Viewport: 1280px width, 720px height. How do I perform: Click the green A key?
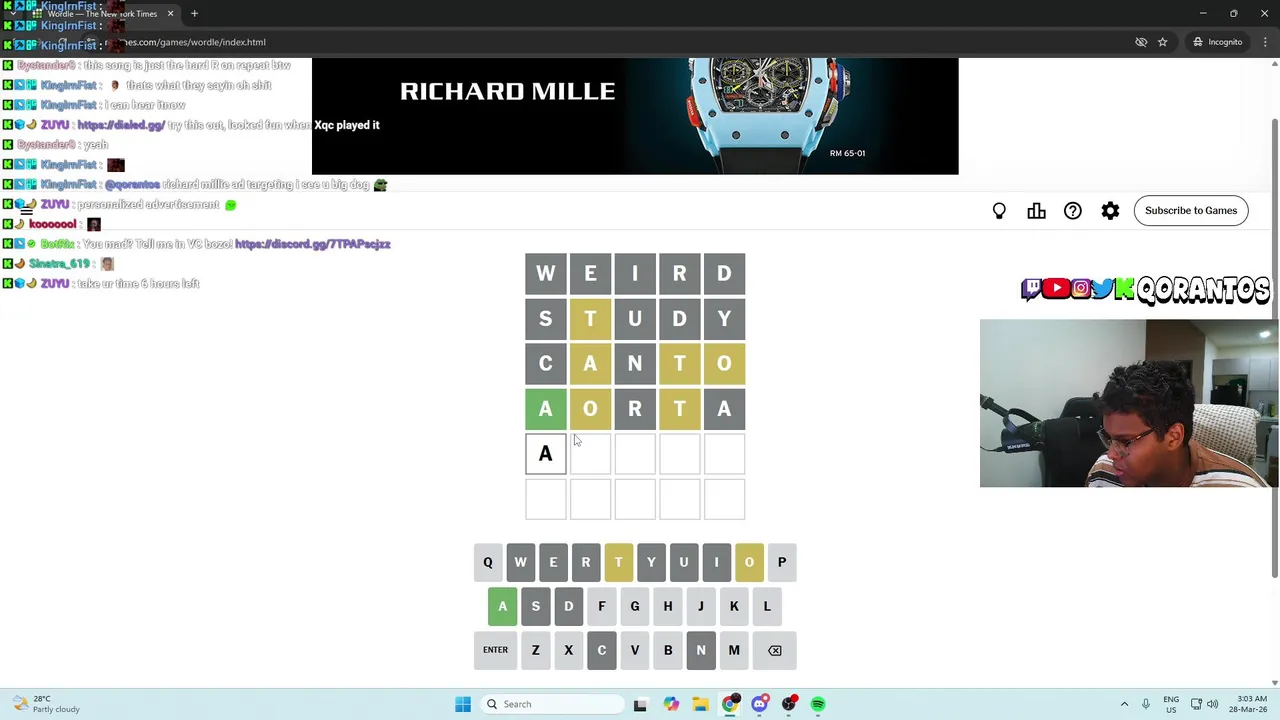(502, 606)
